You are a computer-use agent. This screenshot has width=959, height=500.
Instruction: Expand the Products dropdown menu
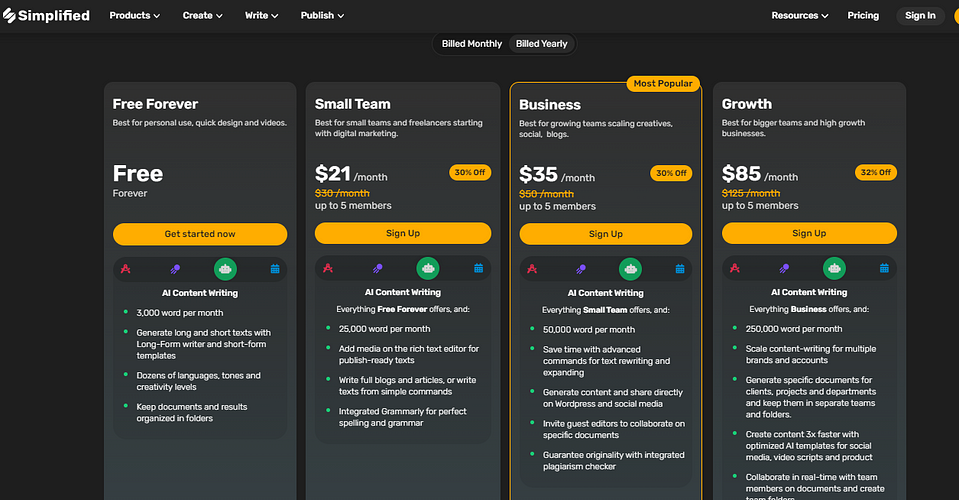135,16
